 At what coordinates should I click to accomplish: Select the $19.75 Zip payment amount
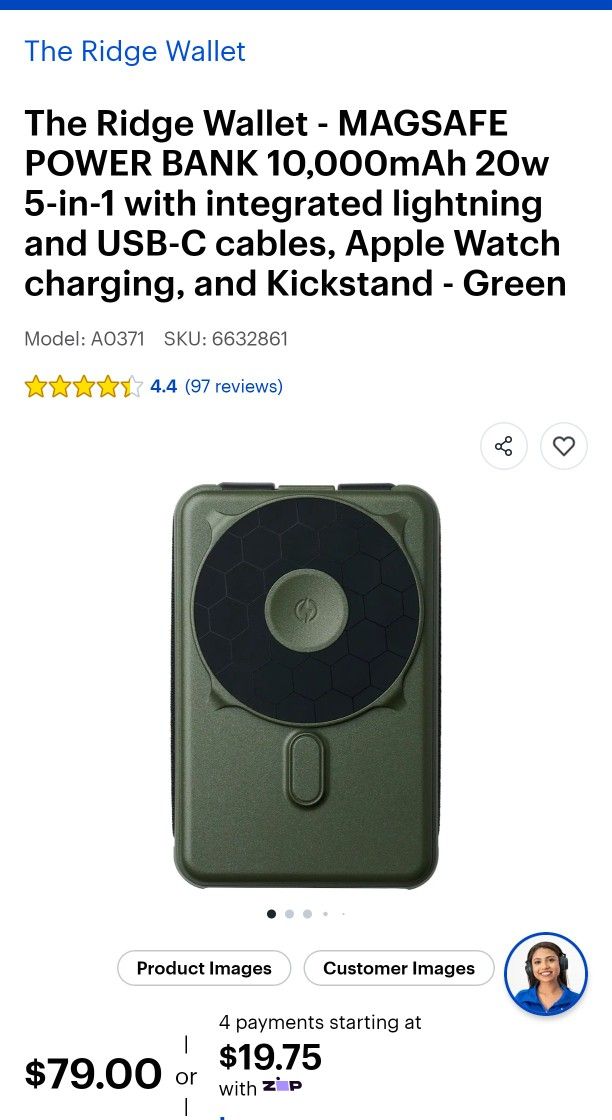(x=270, y=1057)
